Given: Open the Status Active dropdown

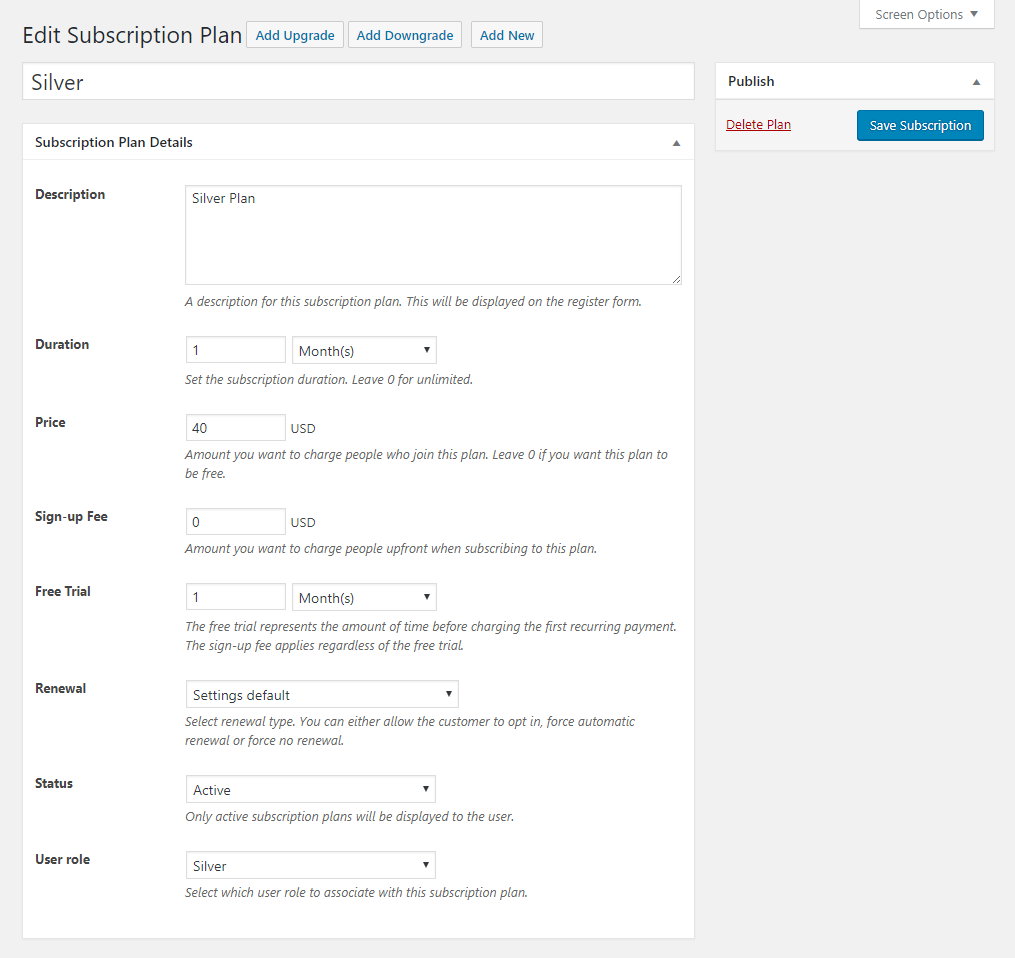Looking at the screenshot, I should pos(311,790).
